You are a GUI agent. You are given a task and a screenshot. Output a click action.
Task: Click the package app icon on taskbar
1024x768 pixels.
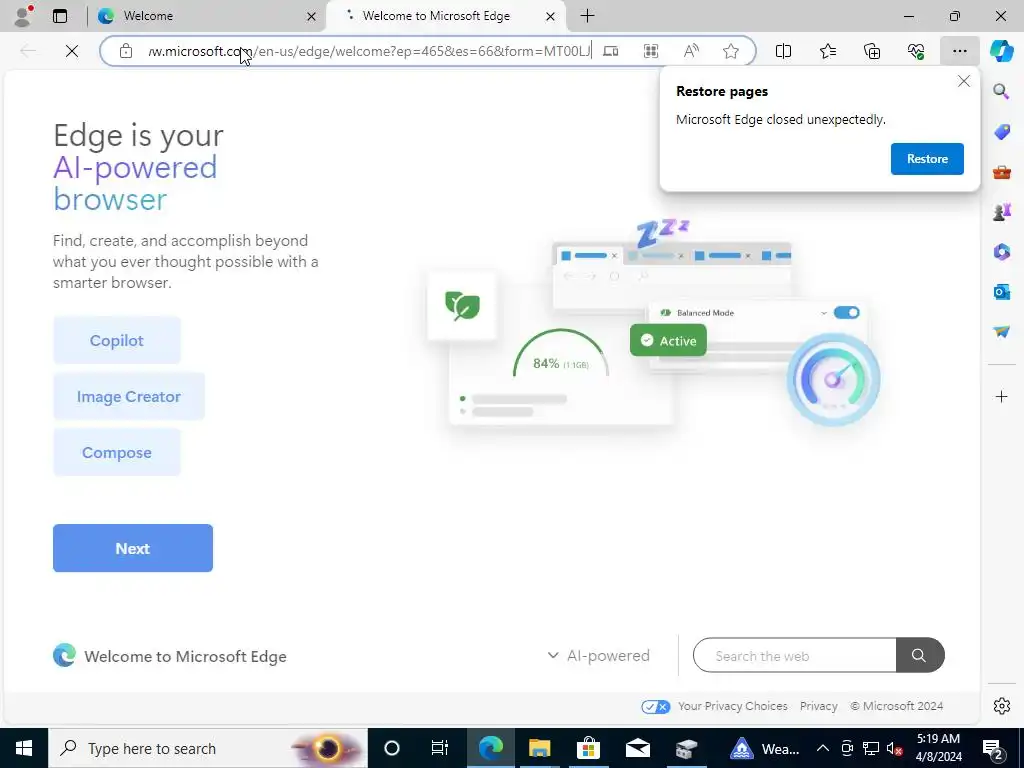(686, 748)
